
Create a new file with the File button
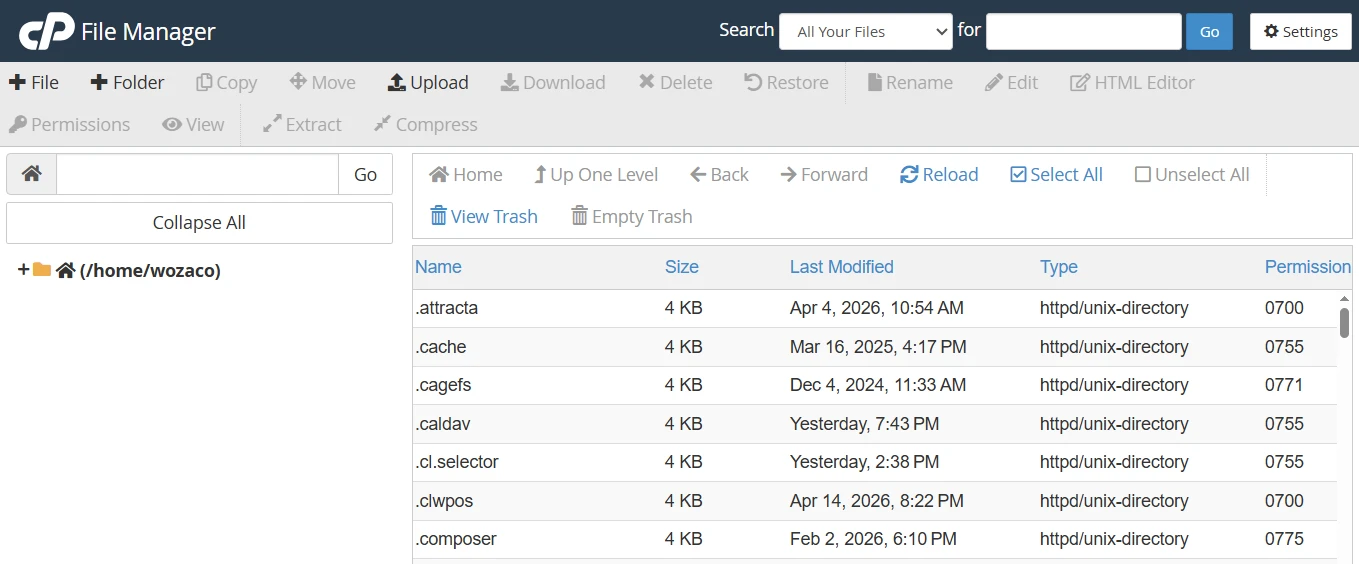coord(34,83)
